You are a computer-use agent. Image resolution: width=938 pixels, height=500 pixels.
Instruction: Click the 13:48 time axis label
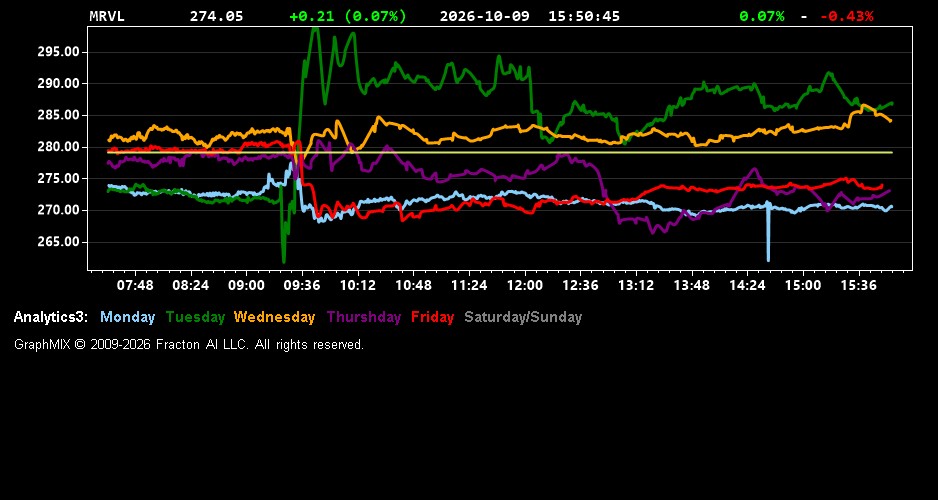coord(692,285)
